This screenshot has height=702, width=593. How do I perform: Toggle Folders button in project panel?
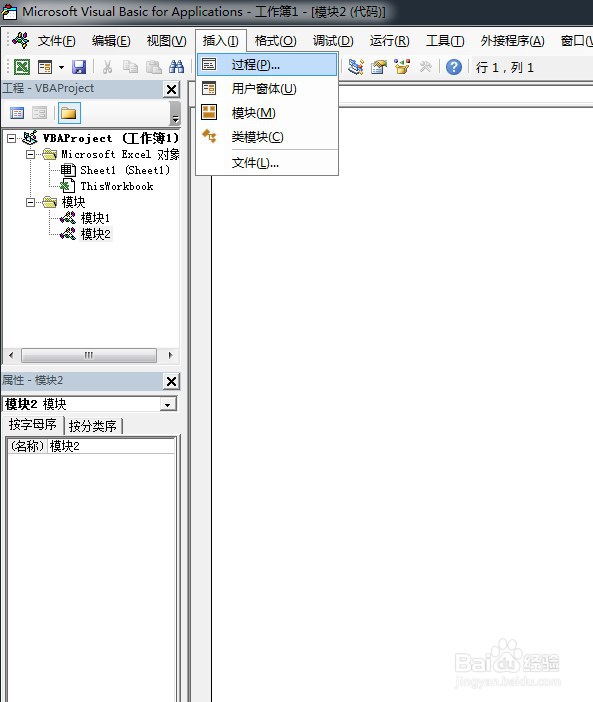pos(69,113)
